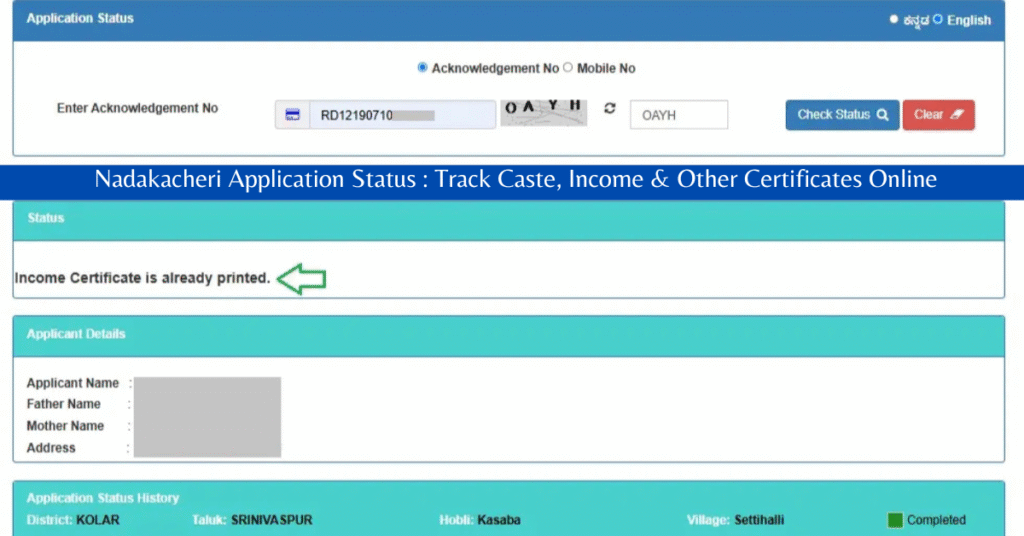1024x536 pixels.
Task: Focus the acknowledgement number input field
Action: (402, 115)
